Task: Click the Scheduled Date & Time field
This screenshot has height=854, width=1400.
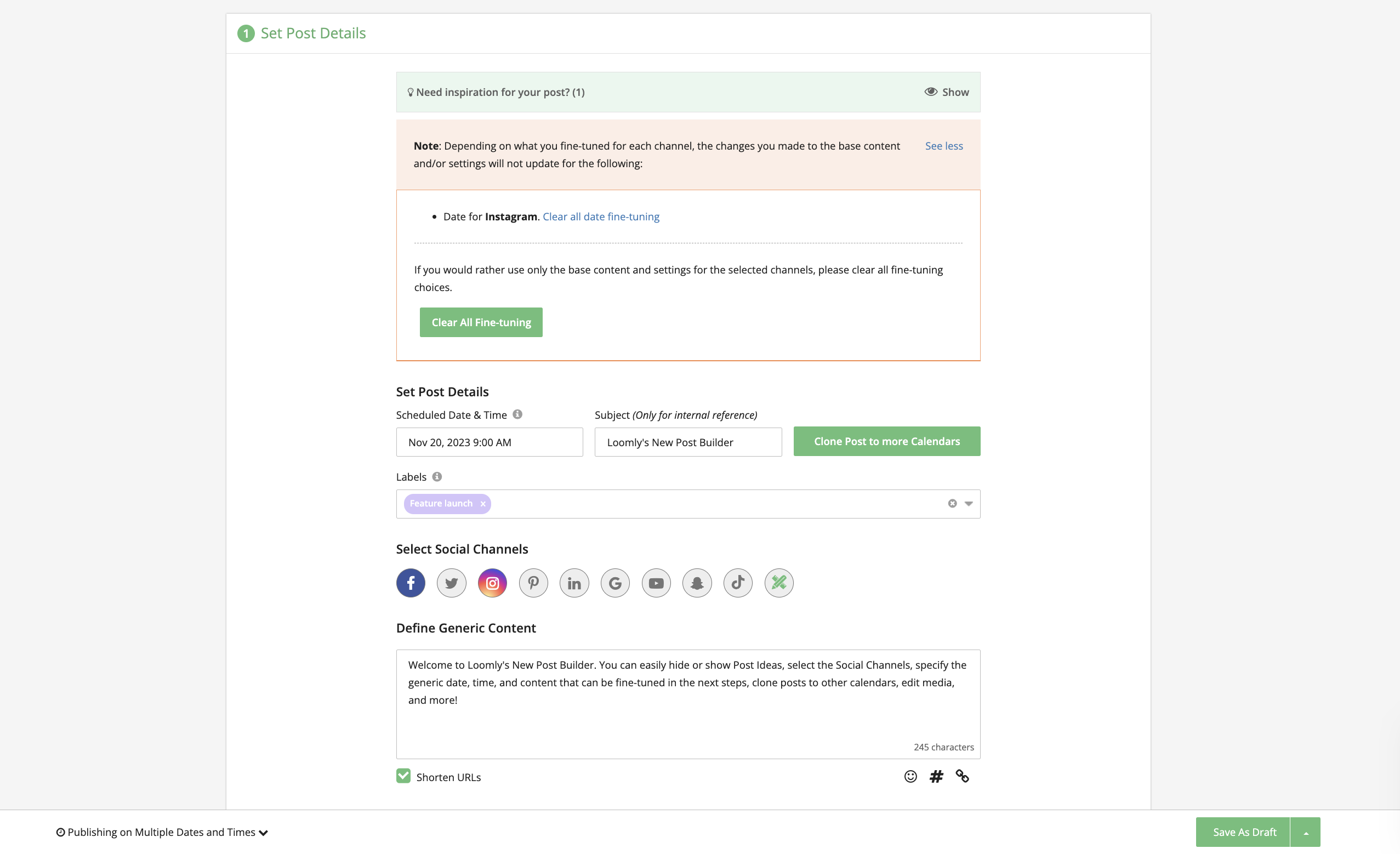Action: click(490, 442)
